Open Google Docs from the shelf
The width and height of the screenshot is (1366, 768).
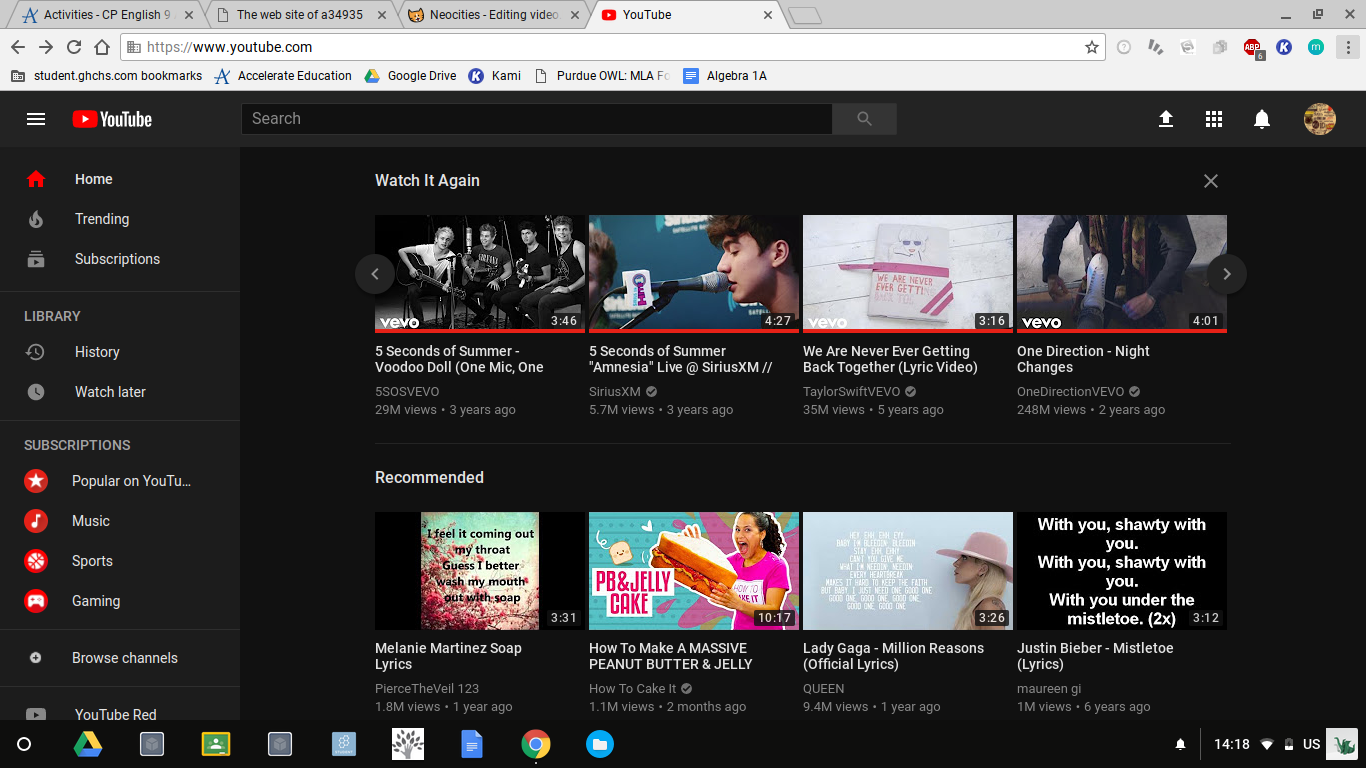[x=472, y=744]
